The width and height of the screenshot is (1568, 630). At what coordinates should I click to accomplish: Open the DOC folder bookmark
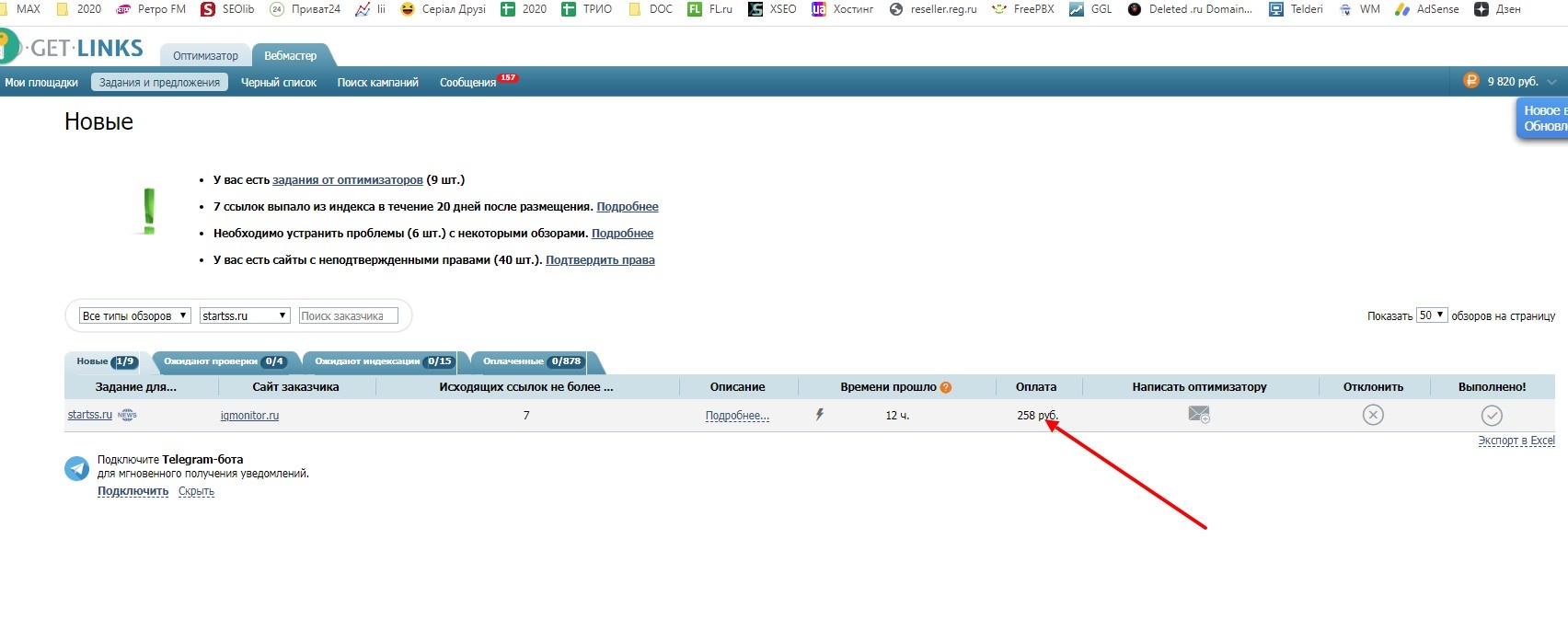[650, 9]
